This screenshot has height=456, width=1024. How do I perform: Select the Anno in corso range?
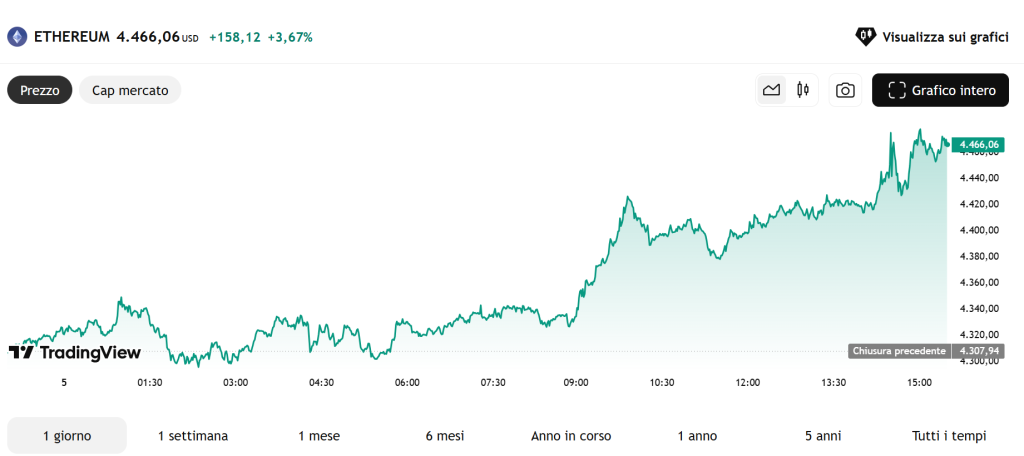pyautogui.click(x=571, y=436)
